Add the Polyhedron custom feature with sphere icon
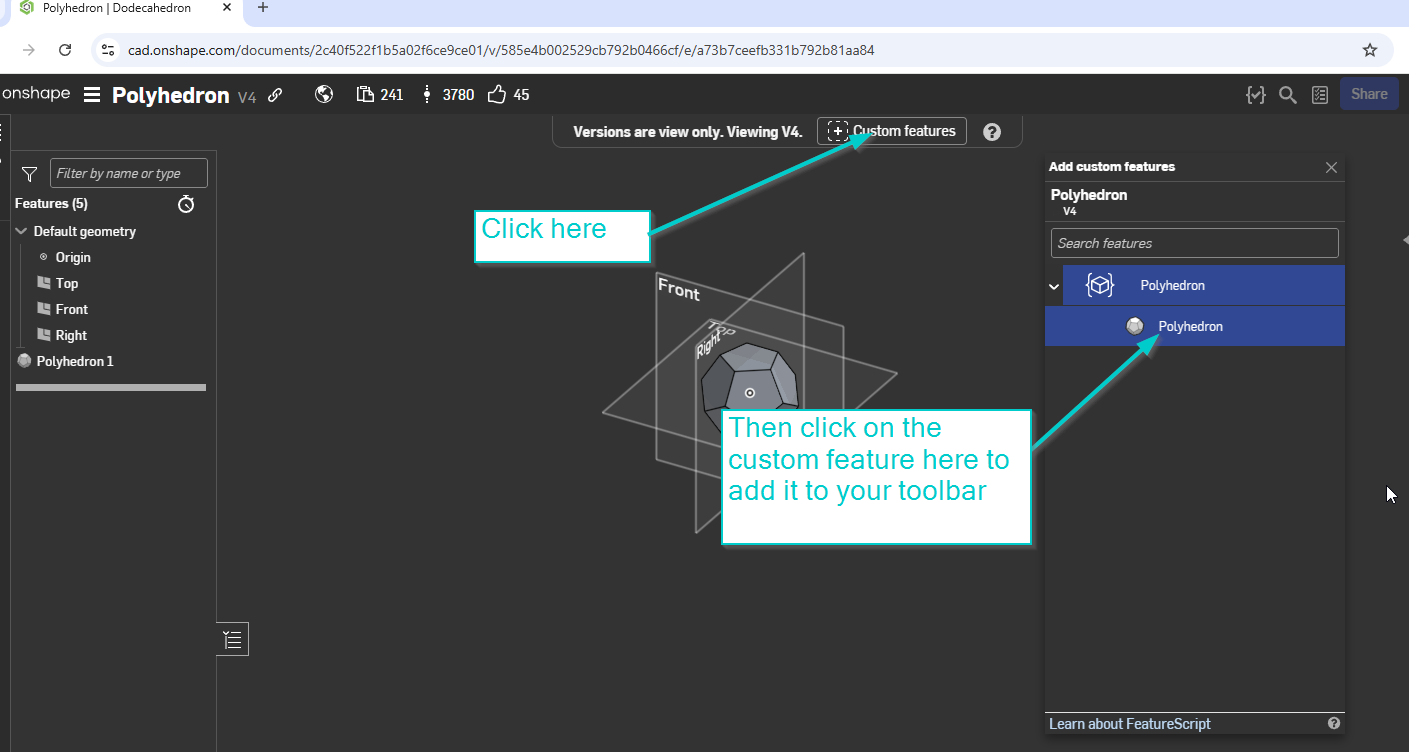This screenshot has height=752, width=1409. (1195, 326)
